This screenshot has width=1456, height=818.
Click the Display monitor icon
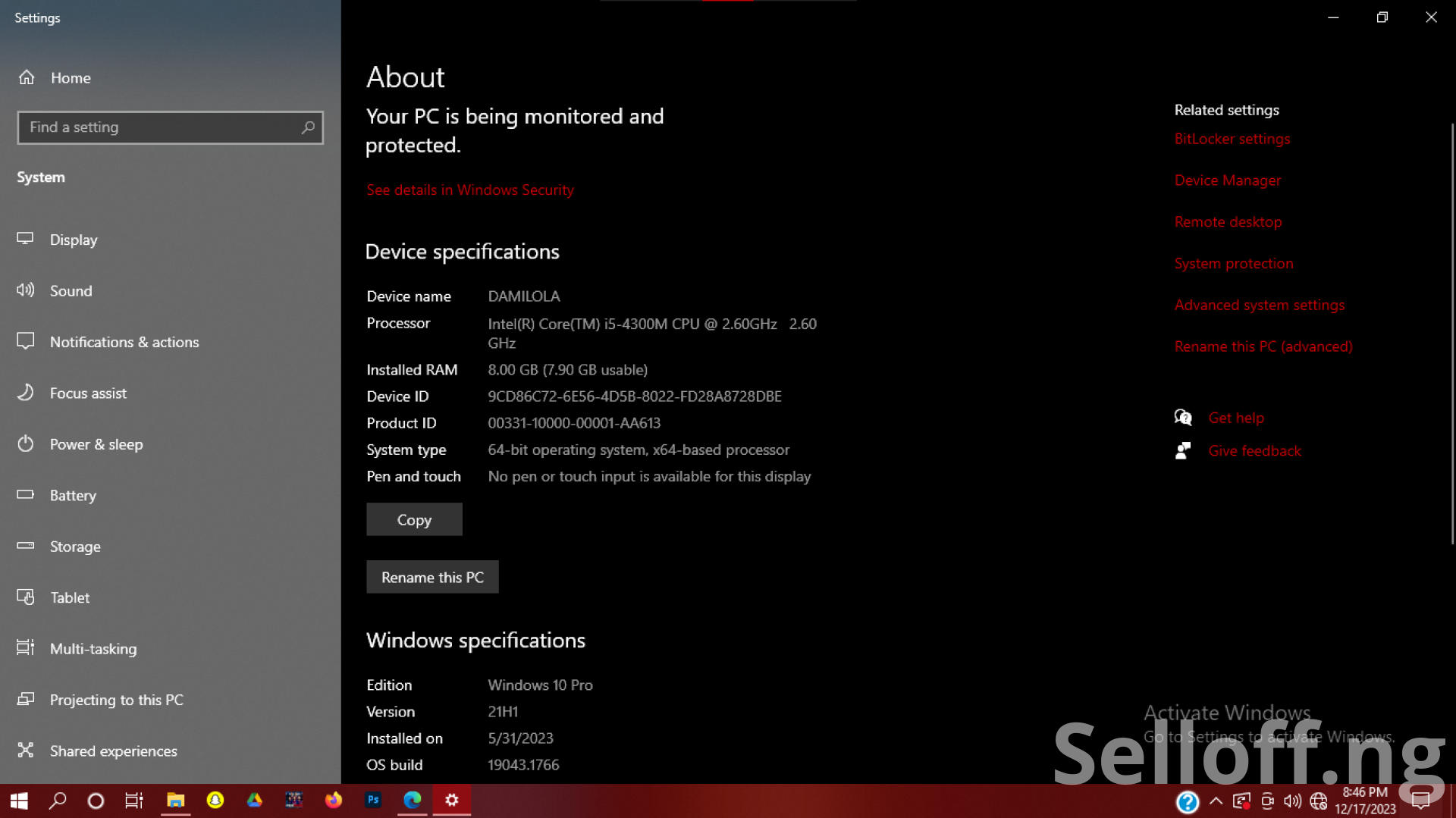pyautogui.click(x=26, y=239)
